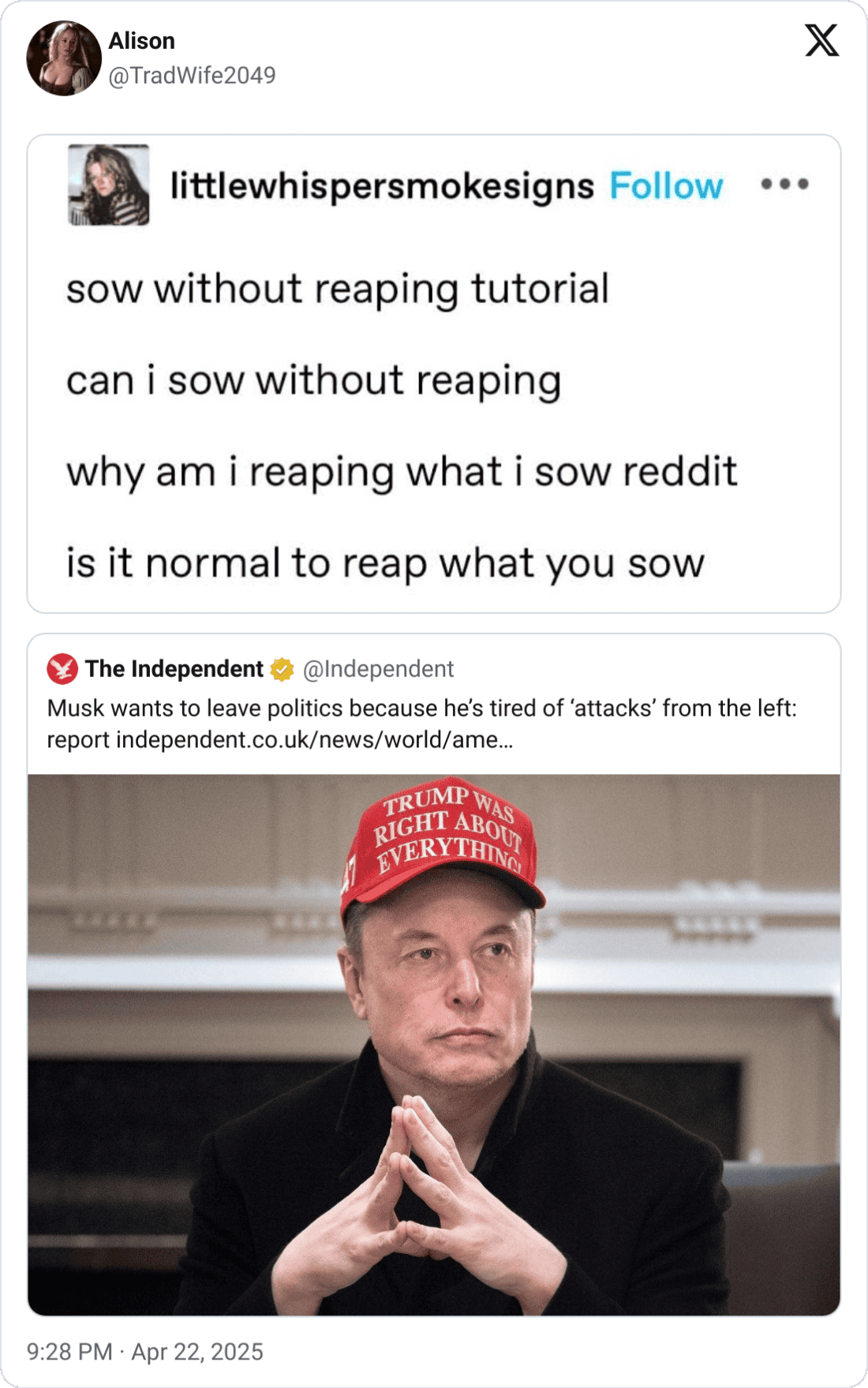Click the 9:28 PM Apr 22, 2025 timestamp
Screen dimensions: 868x1388
145,1352
